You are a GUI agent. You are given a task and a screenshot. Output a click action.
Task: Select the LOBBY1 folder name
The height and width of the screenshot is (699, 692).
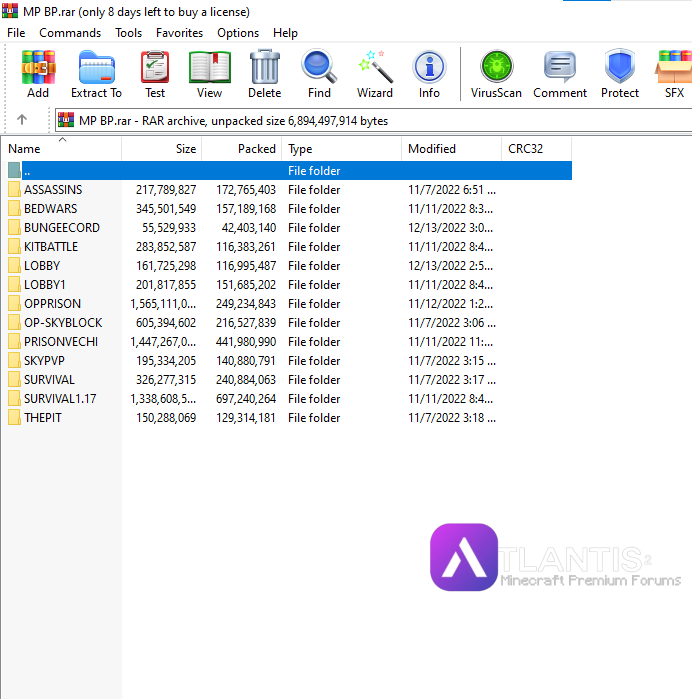(45, 285)
